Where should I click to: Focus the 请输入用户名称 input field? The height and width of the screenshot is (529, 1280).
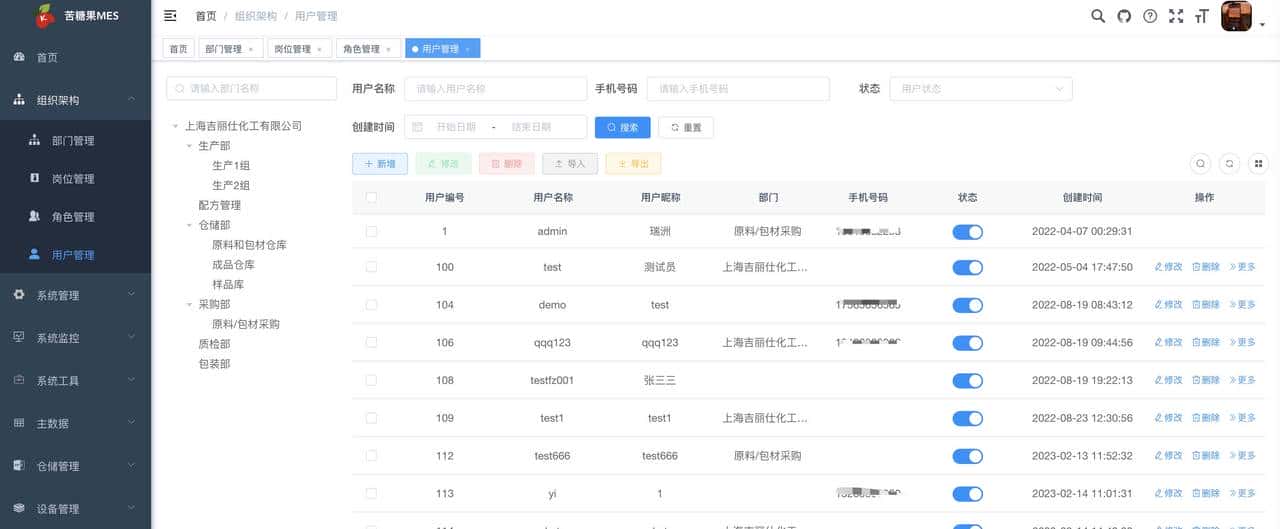(495, 88)
